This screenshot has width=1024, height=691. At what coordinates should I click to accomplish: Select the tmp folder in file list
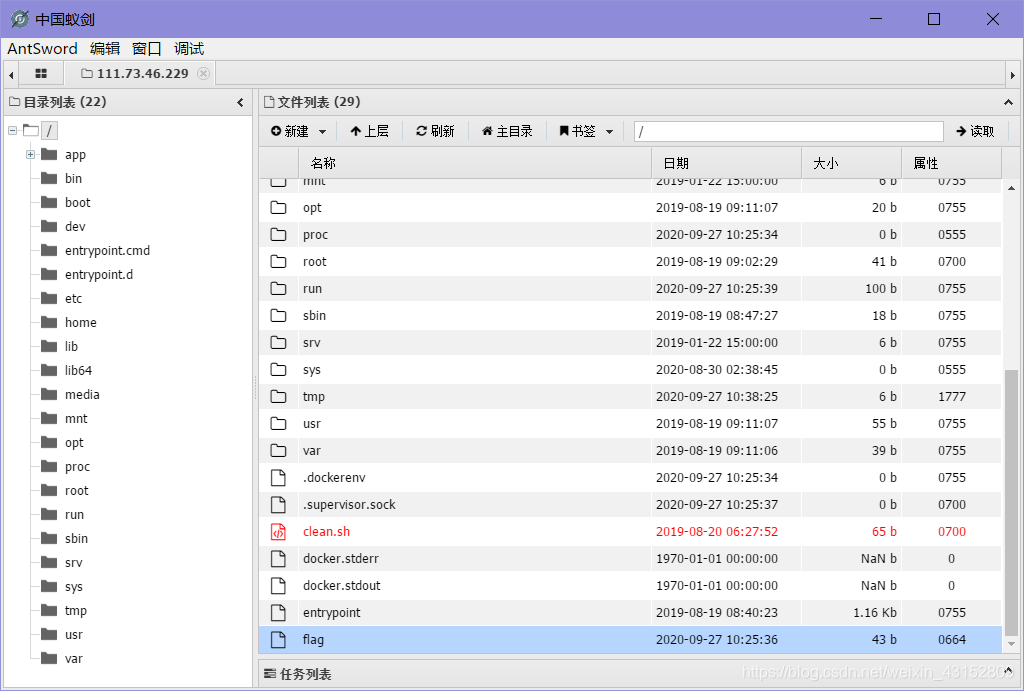[313, 396]
